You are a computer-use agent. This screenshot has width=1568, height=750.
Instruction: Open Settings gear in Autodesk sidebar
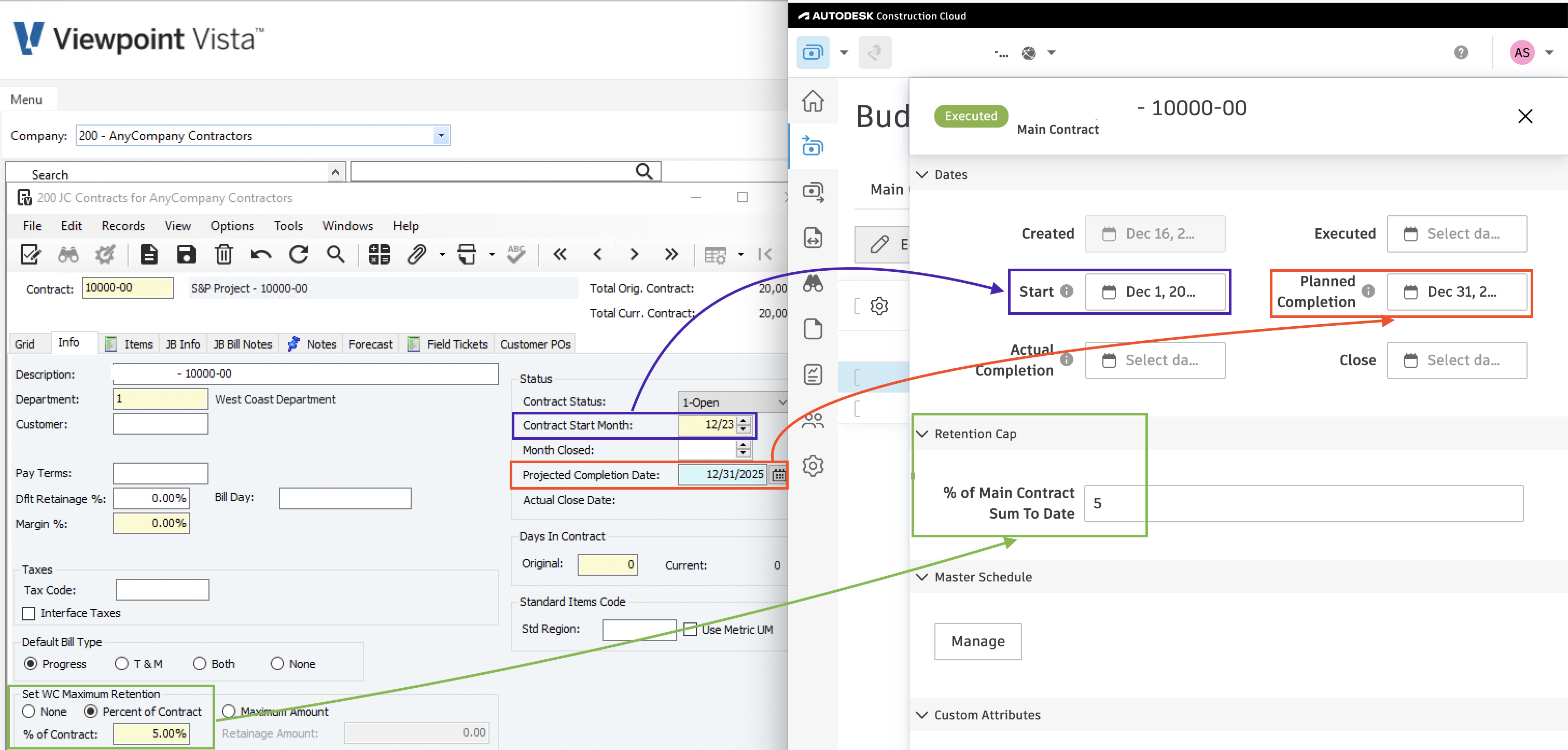point(813,466)
